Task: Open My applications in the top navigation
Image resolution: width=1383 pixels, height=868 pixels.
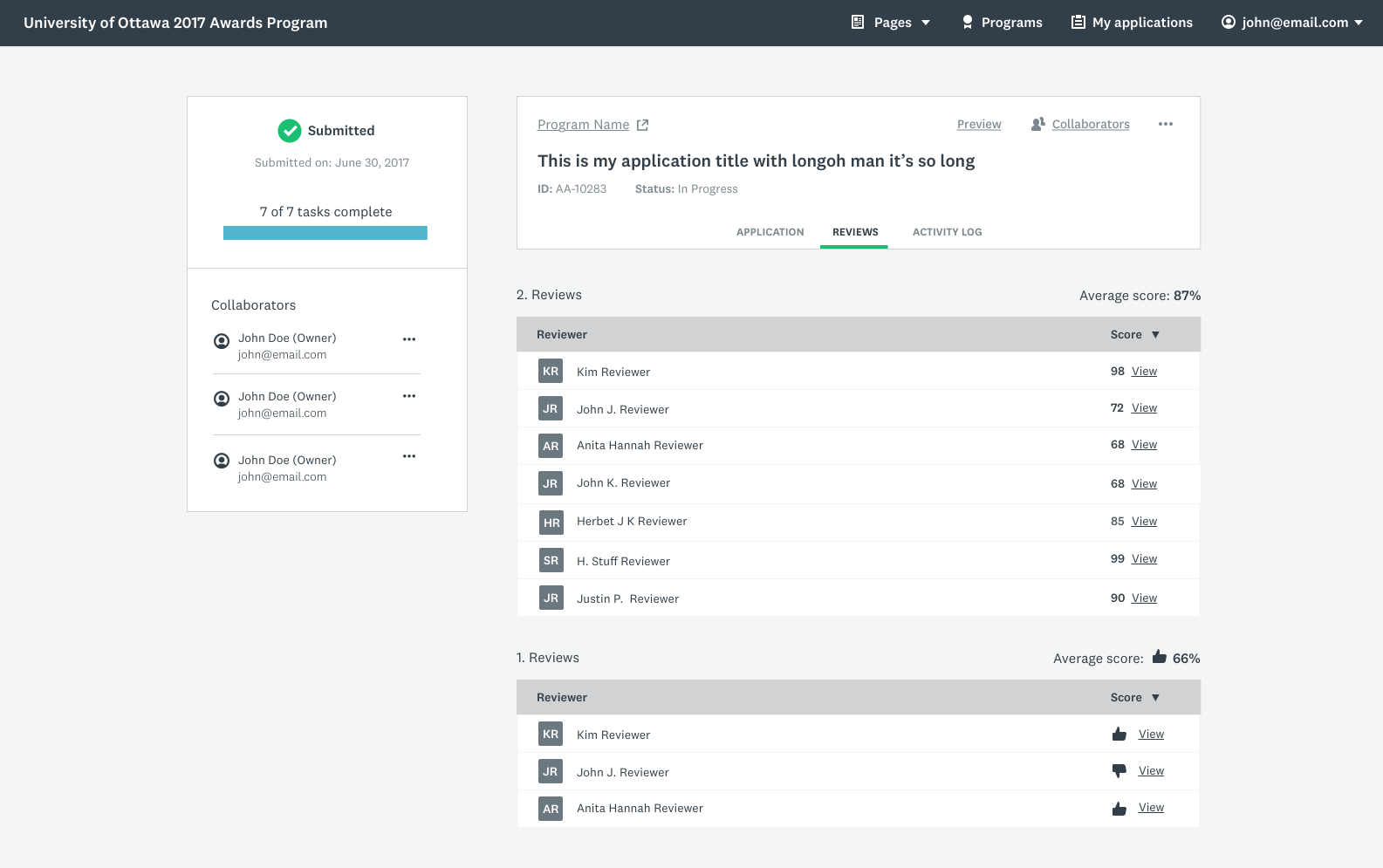Action: 1132,23
